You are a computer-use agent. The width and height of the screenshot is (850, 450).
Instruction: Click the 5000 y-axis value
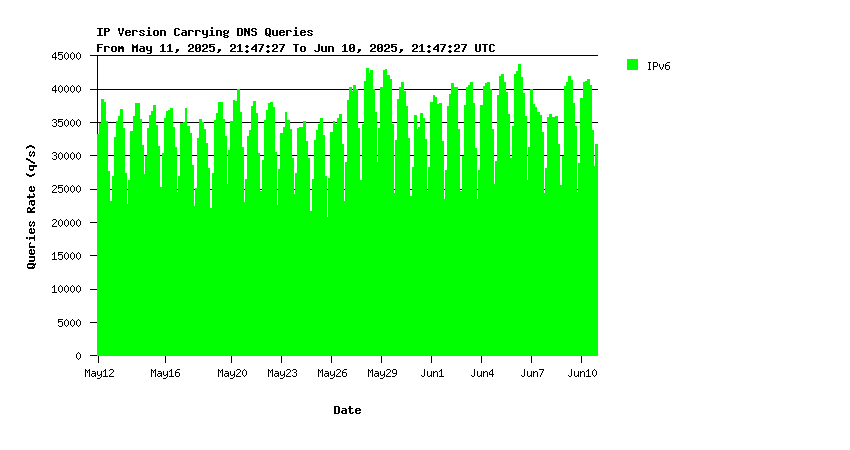69,323
